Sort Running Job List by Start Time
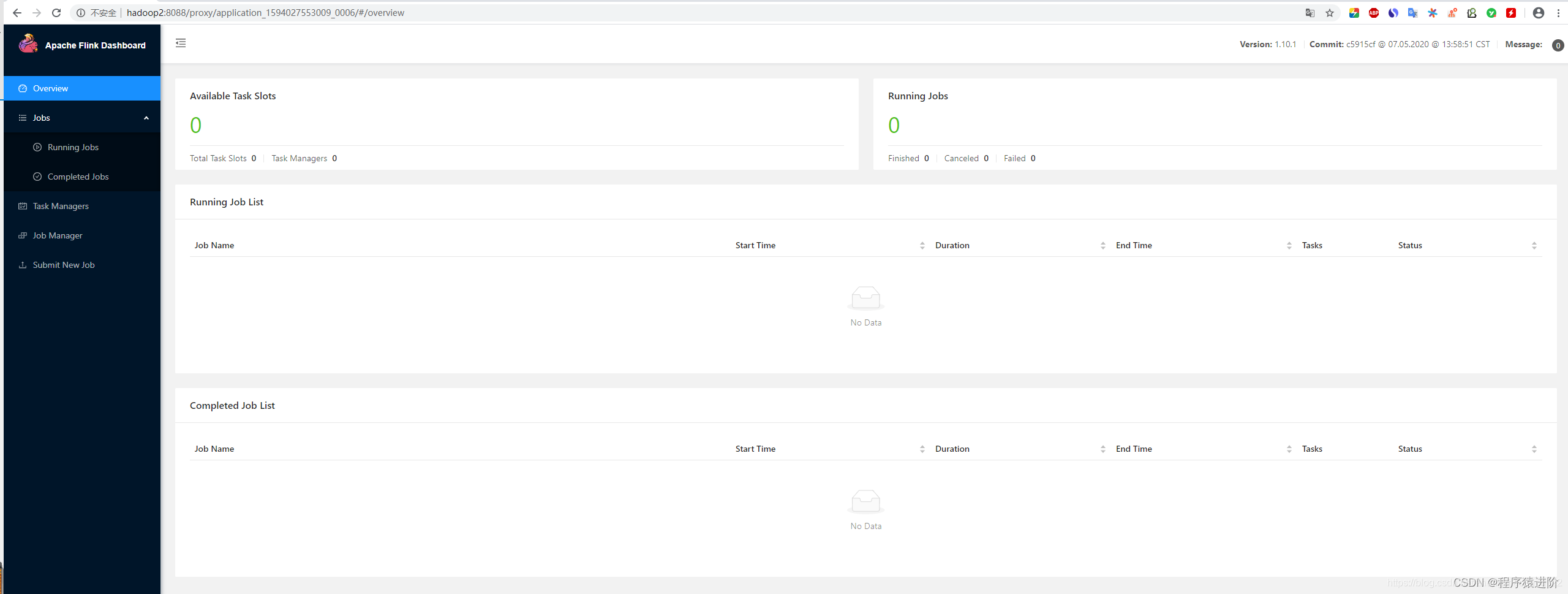The image size is (1568, 594). coord(922,245)
